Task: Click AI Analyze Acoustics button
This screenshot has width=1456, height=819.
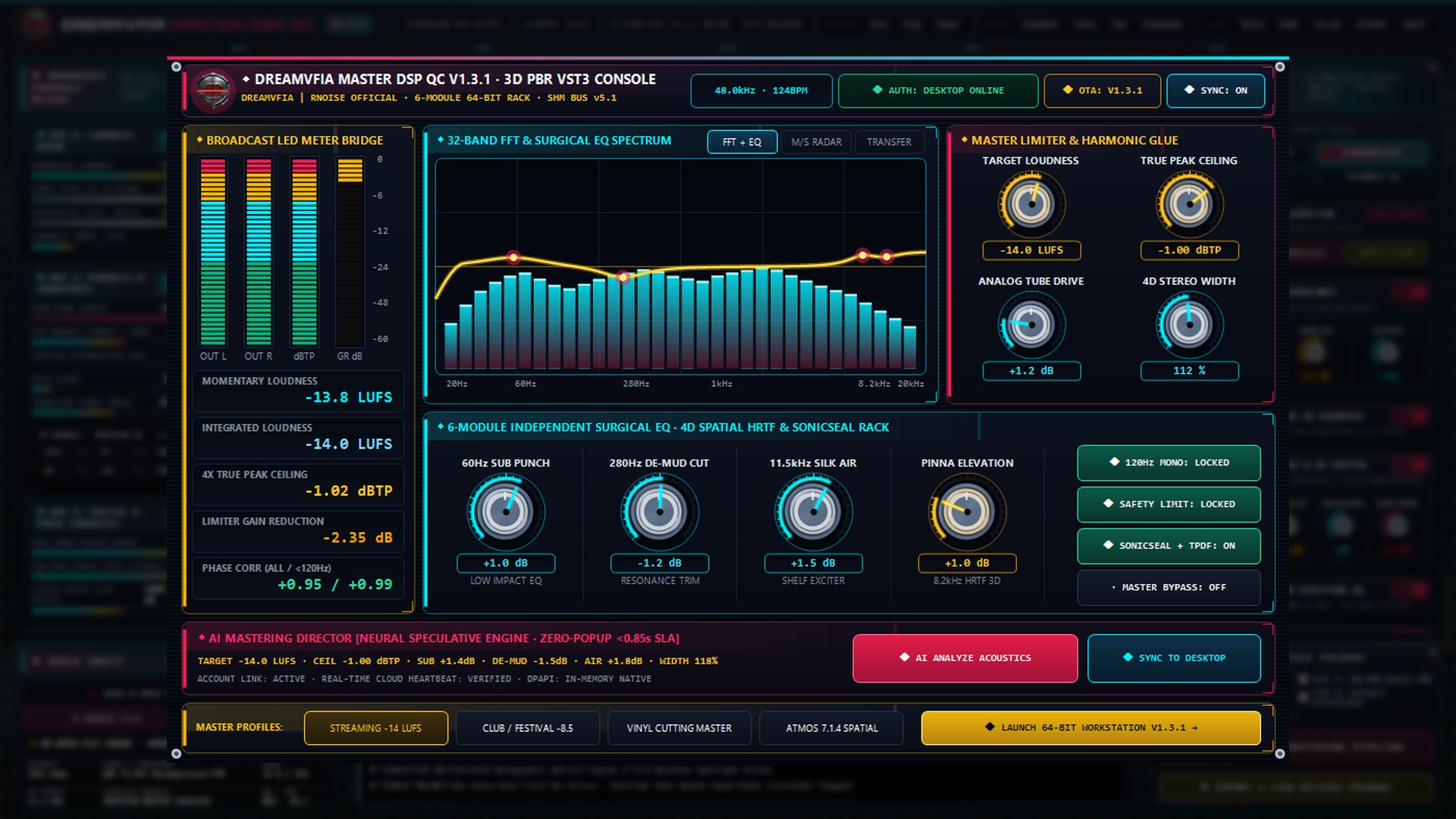Action: click(965, 658)
